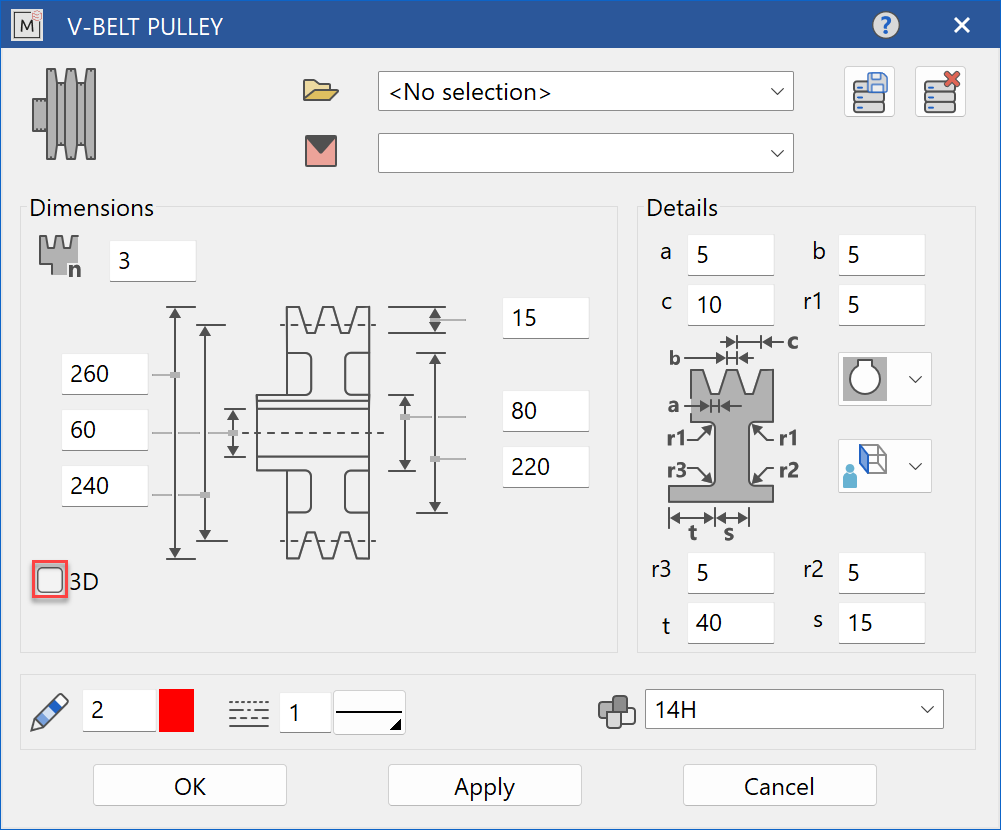Click the number of grooves icon

60,256
